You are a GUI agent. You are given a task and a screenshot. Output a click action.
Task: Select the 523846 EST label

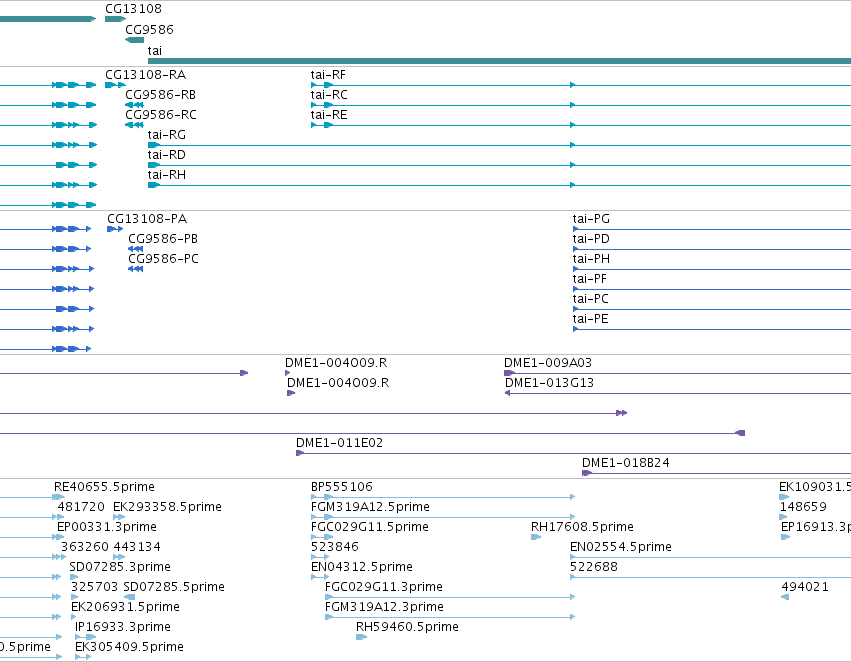coord(335,547)
